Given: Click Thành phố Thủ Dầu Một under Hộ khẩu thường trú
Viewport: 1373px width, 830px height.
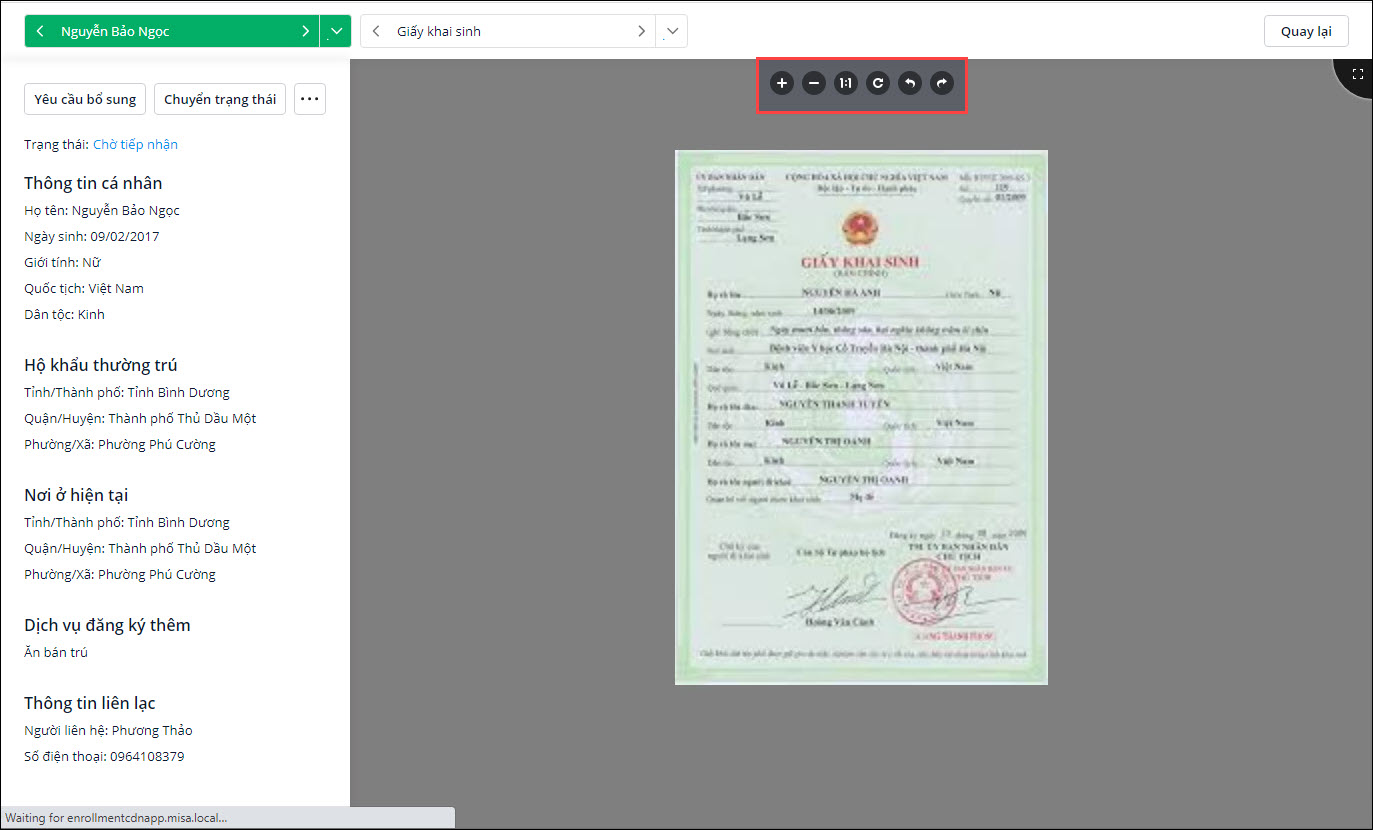Looking at the screenshot, I should click(x=182, y=418).
